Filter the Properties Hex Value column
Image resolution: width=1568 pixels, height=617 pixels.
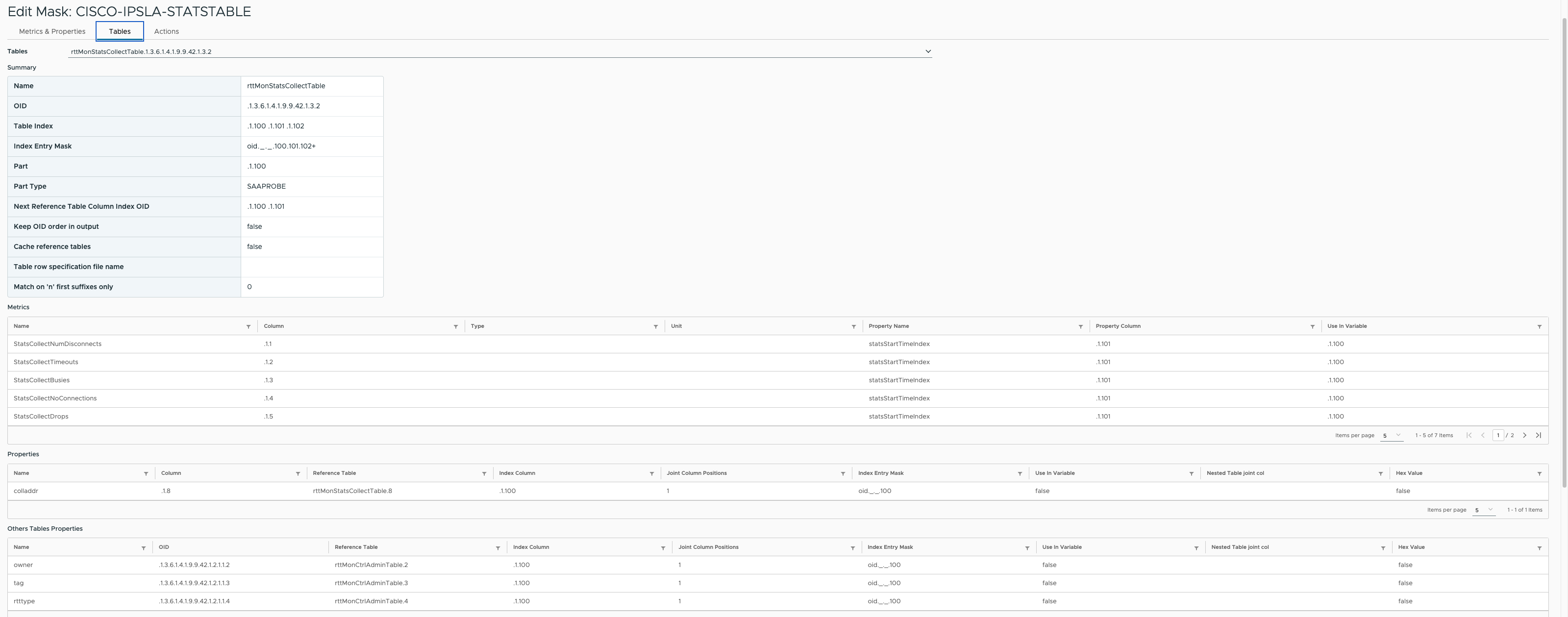1540,473
